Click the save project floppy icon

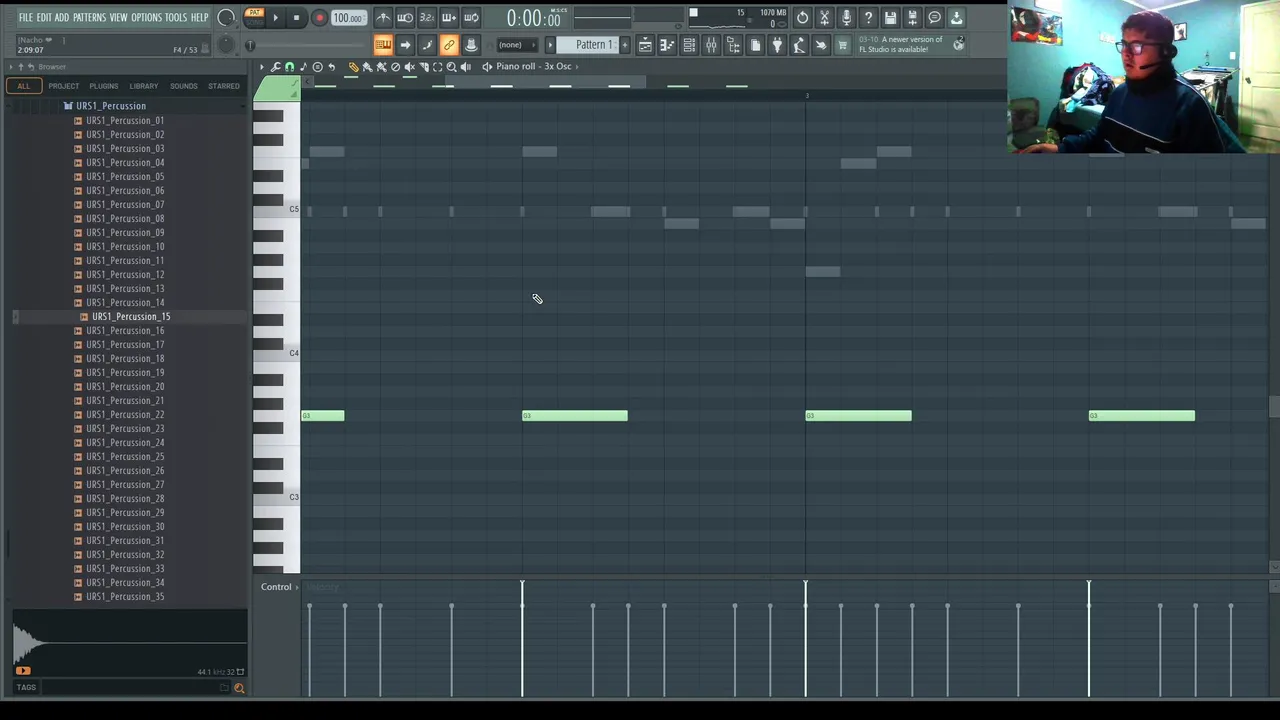[890, 18]
